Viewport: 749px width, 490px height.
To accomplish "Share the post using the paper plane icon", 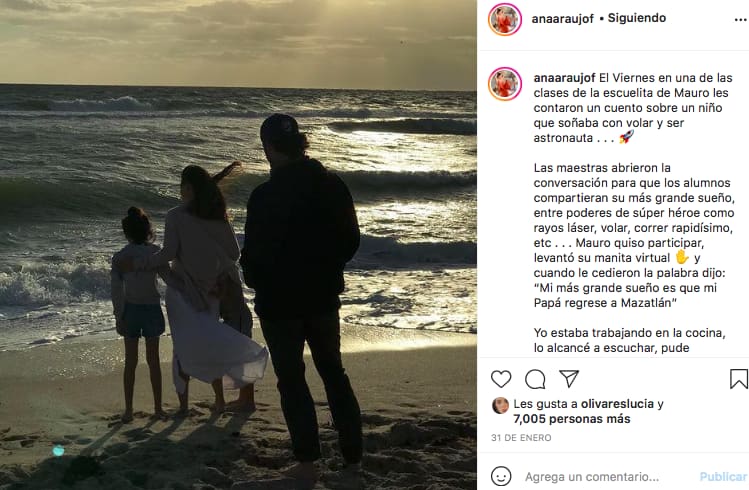I will click(569, 379).
